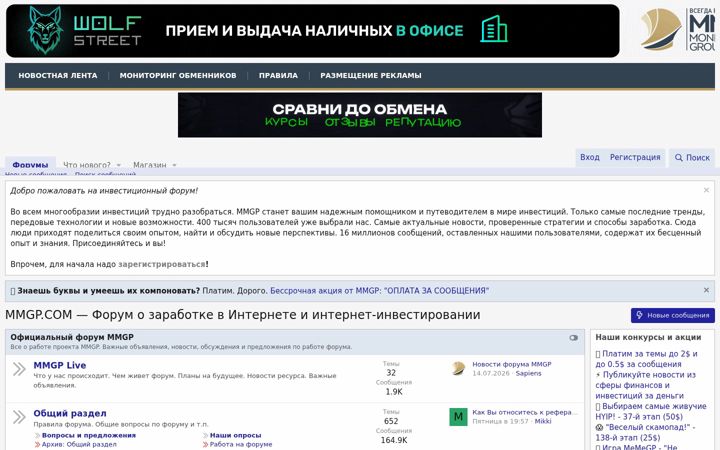Click the chevron icon beside MMGP Live
720x450 pixels.
[x=19, y=369]
